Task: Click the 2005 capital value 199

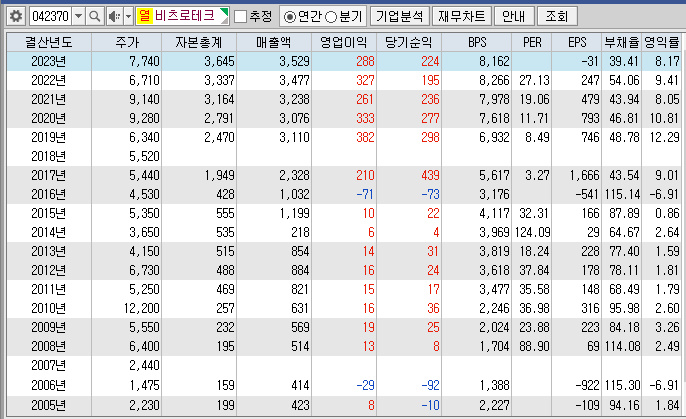Action: (x=226, y=405)
